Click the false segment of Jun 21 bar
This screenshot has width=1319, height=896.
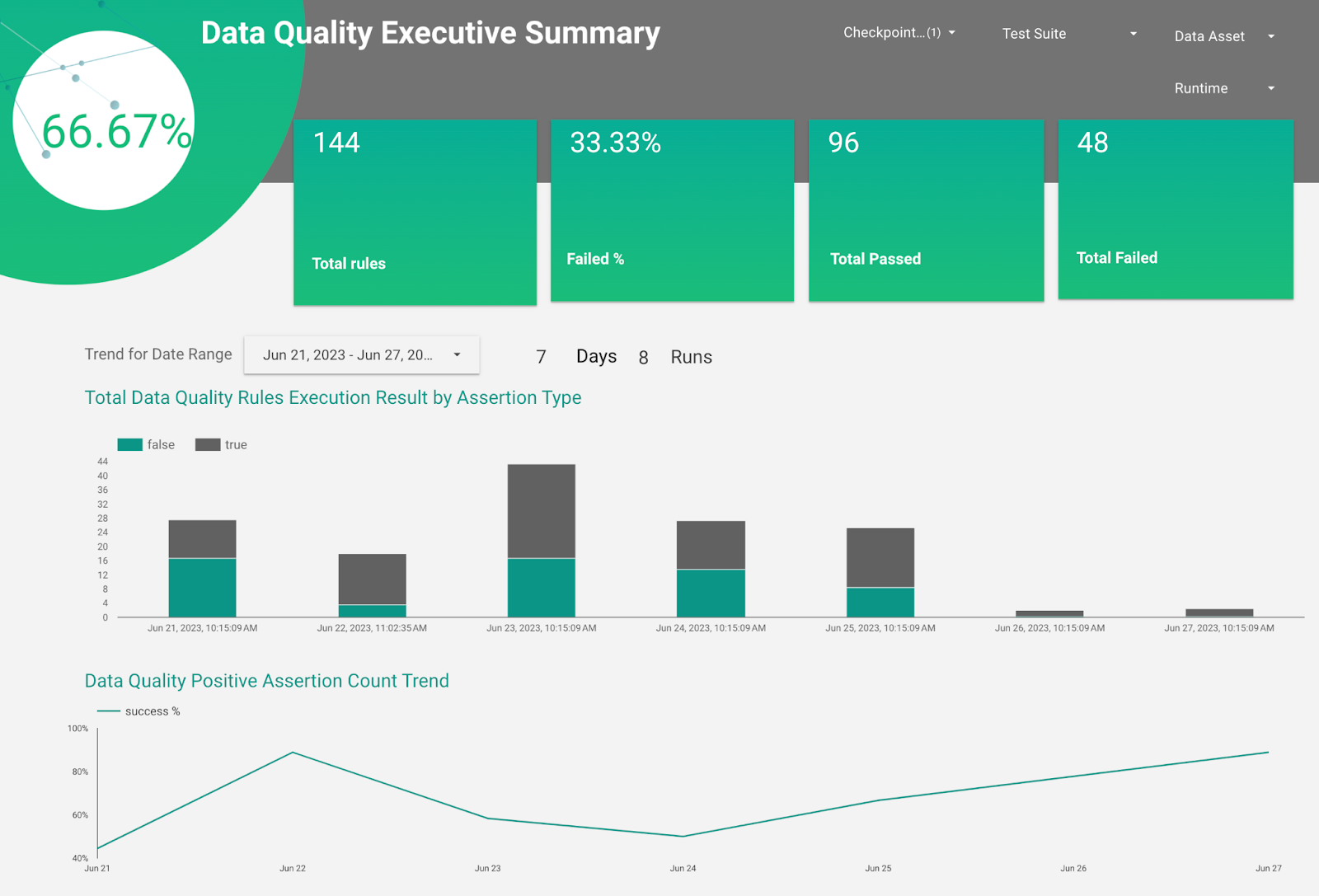(x=203, y=588)
